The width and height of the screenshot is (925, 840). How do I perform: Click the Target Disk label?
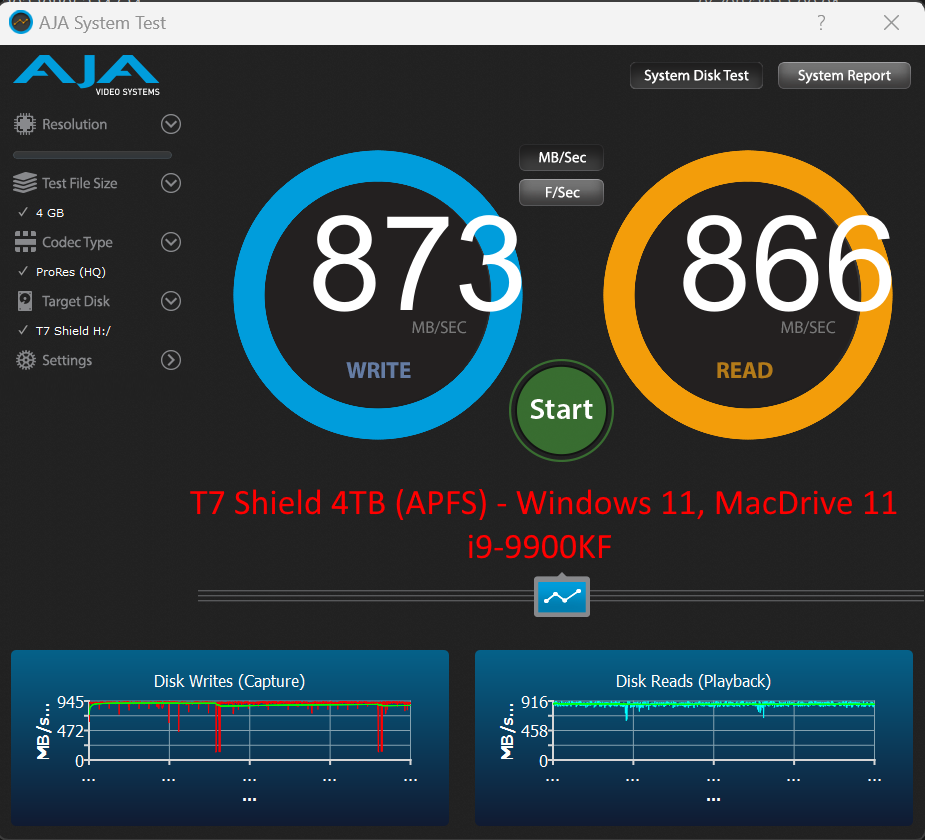(x=76, y=301)
